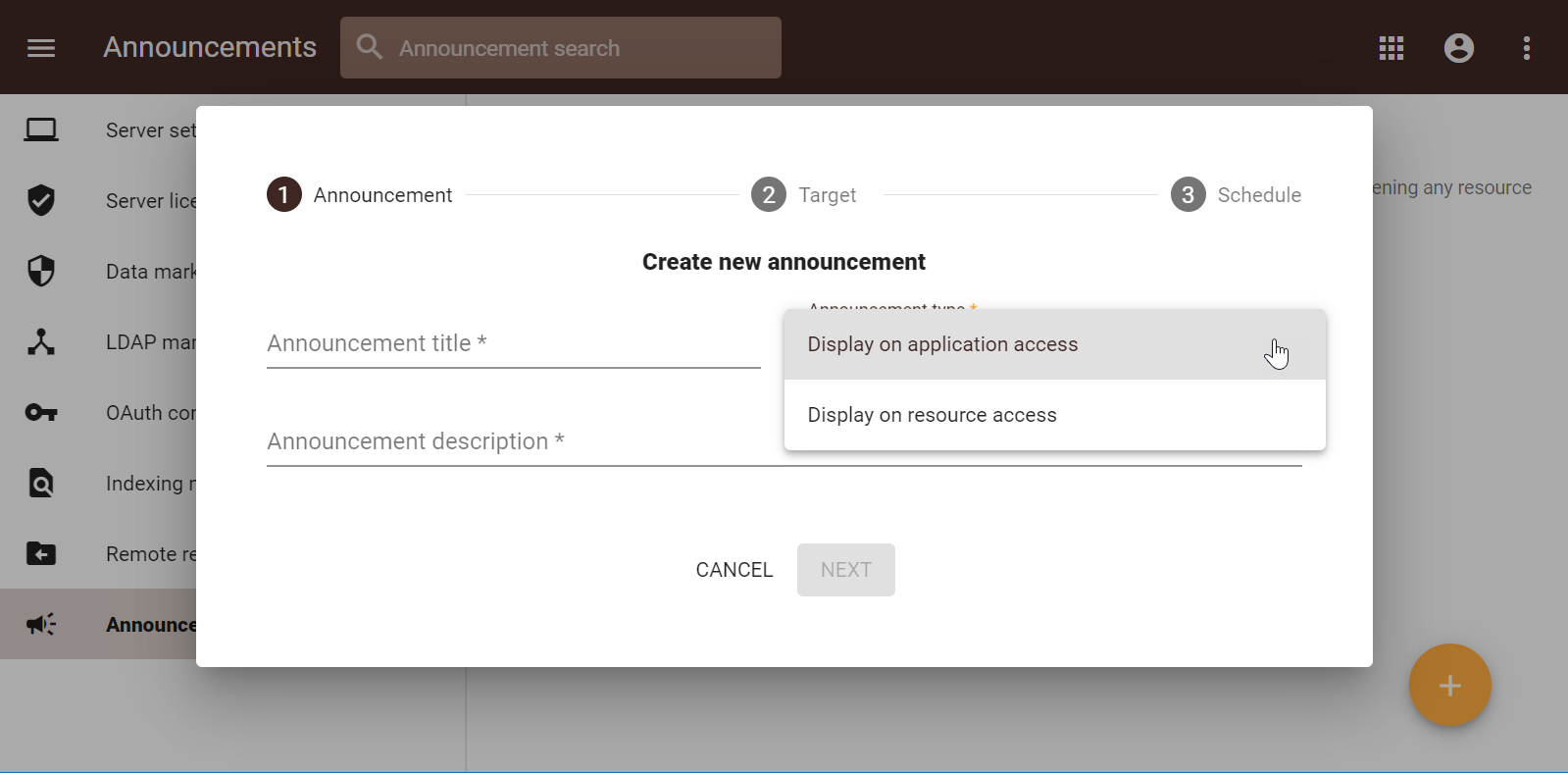Image resolution: width=1568 pixels, height=773 pixels.
Task: Click the LDAP mapping hierarchy icon
Action: [x=41, y=342]
